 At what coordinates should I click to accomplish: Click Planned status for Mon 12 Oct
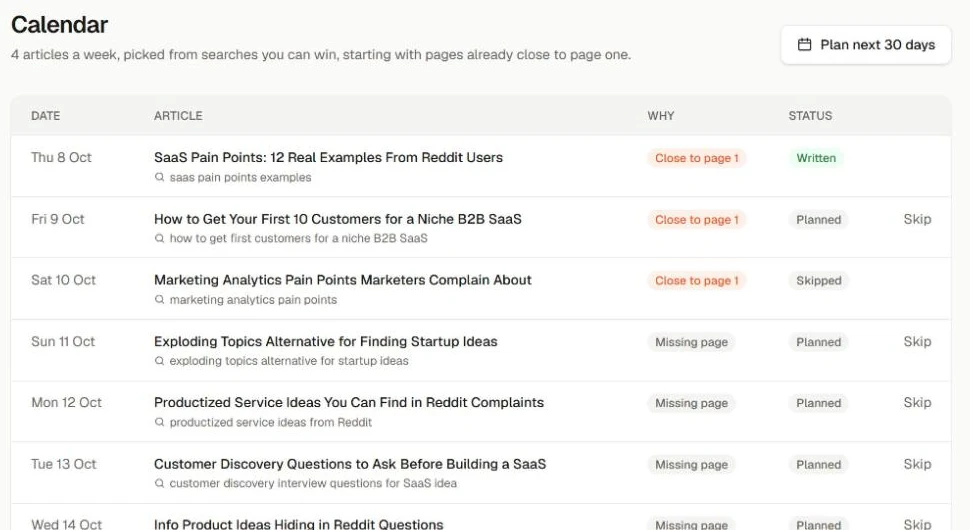818,403
